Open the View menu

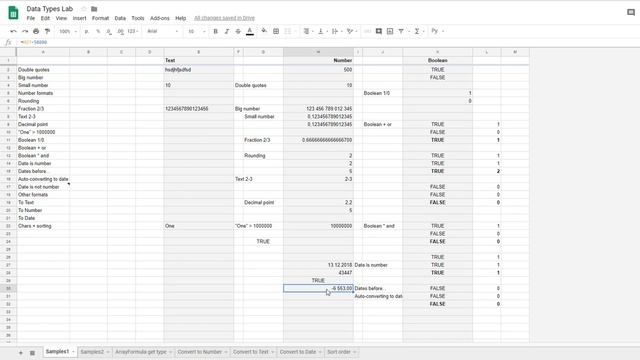click(x=61, y=18)
